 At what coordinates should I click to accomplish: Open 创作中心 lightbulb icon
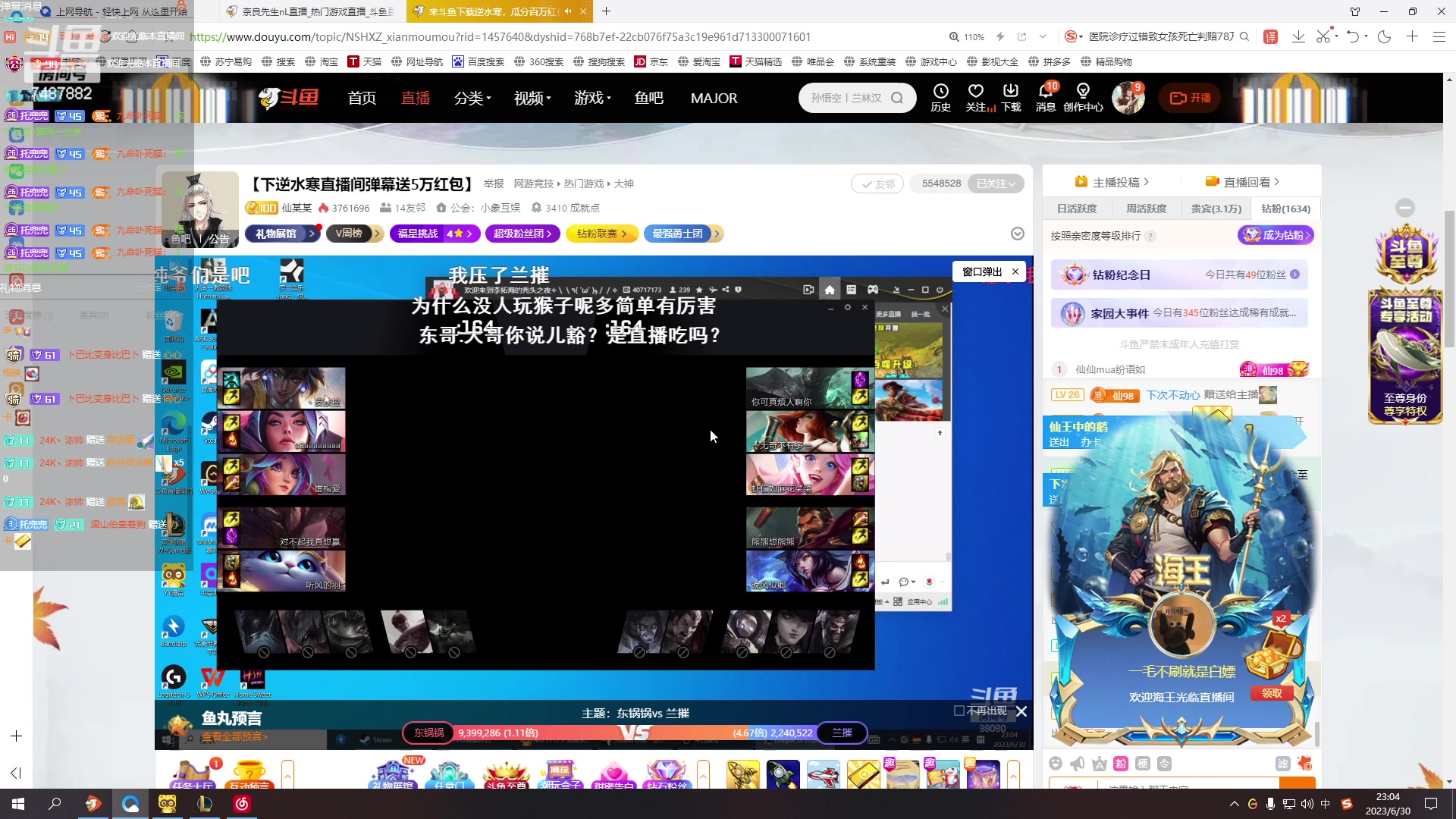coord(1083,92)
